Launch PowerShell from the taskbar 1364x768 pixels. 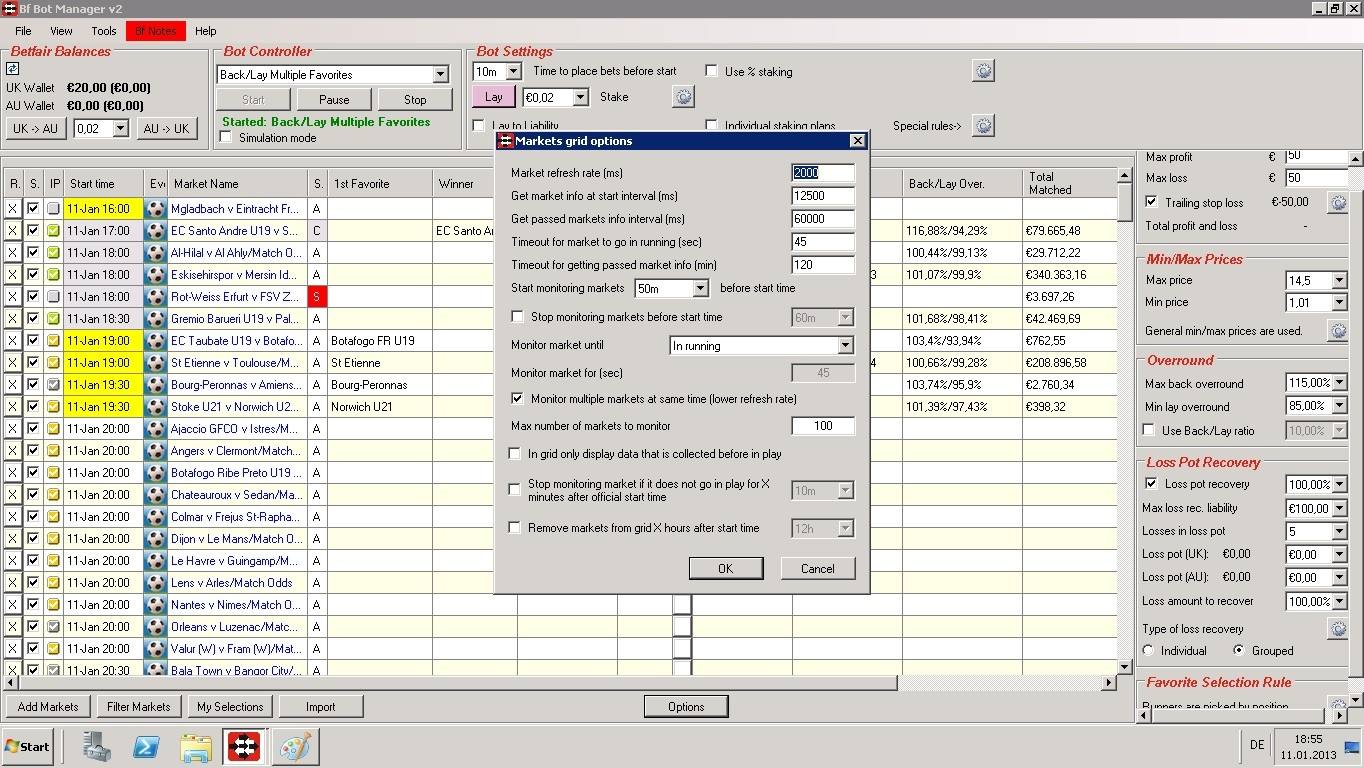(146, 746)
